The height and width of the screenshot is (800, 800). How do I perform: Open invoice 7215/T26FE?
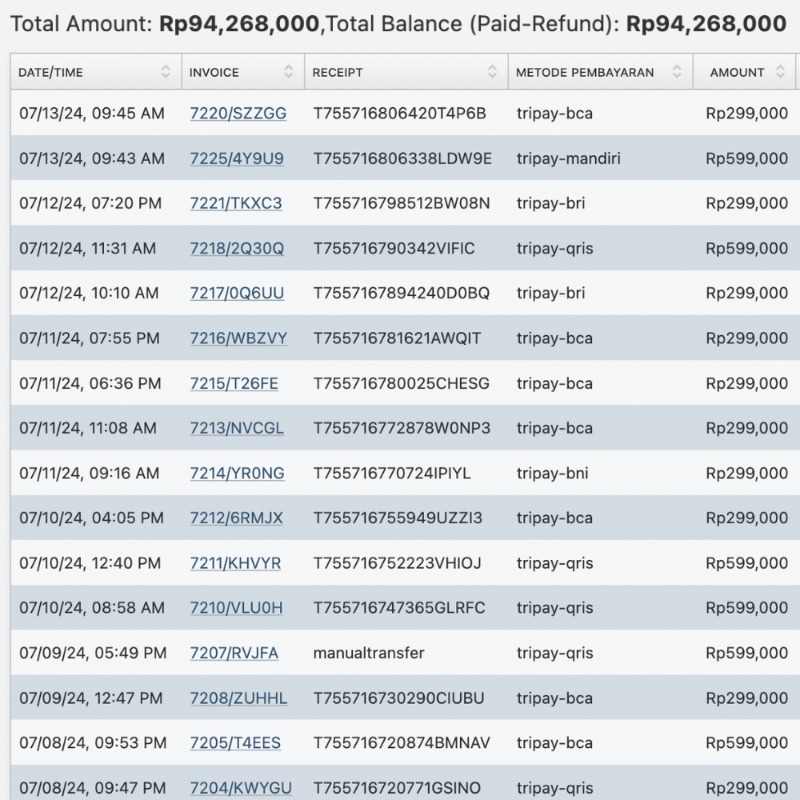click(x=234, y=383)
